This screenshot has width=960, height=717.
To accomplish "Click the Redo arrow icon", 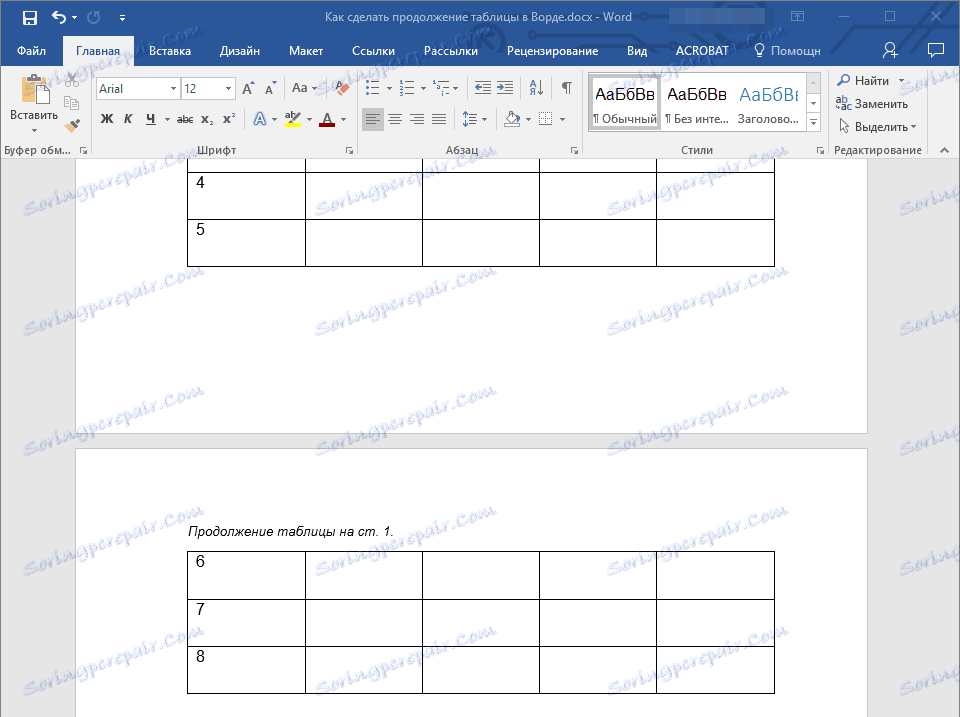I will [x=94, y=18].
